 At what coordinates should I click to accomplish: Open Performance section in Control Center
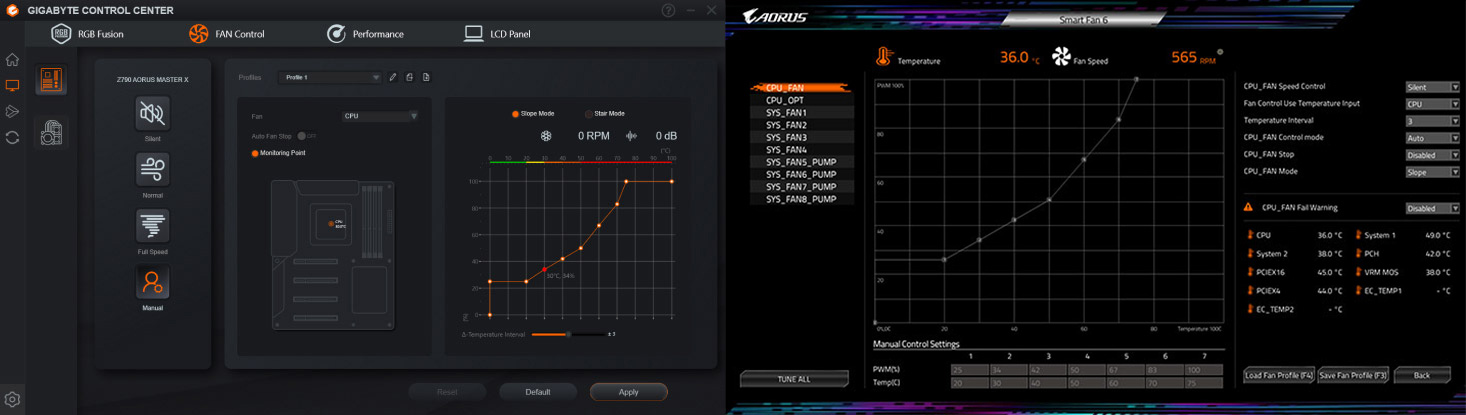tap(365, 33)
